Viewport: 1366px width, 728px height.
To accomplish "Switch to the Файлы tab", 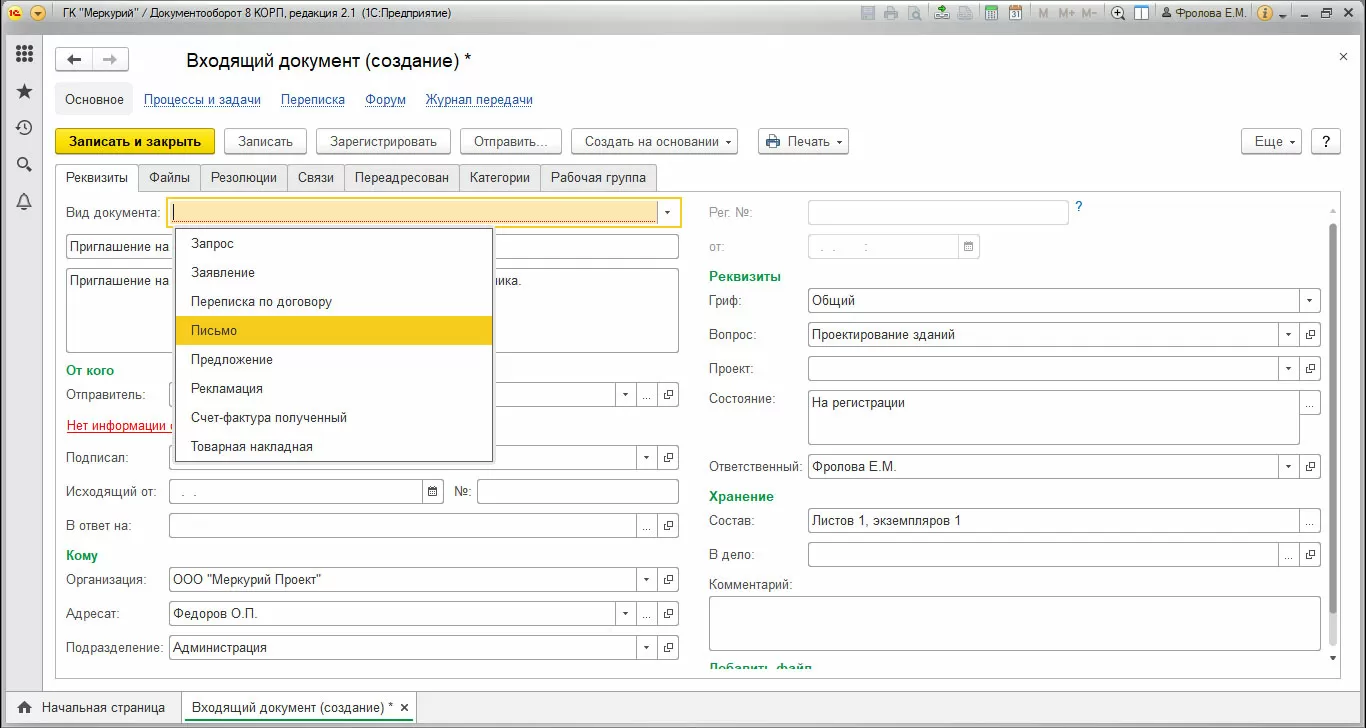I will [x=169, y=178].
